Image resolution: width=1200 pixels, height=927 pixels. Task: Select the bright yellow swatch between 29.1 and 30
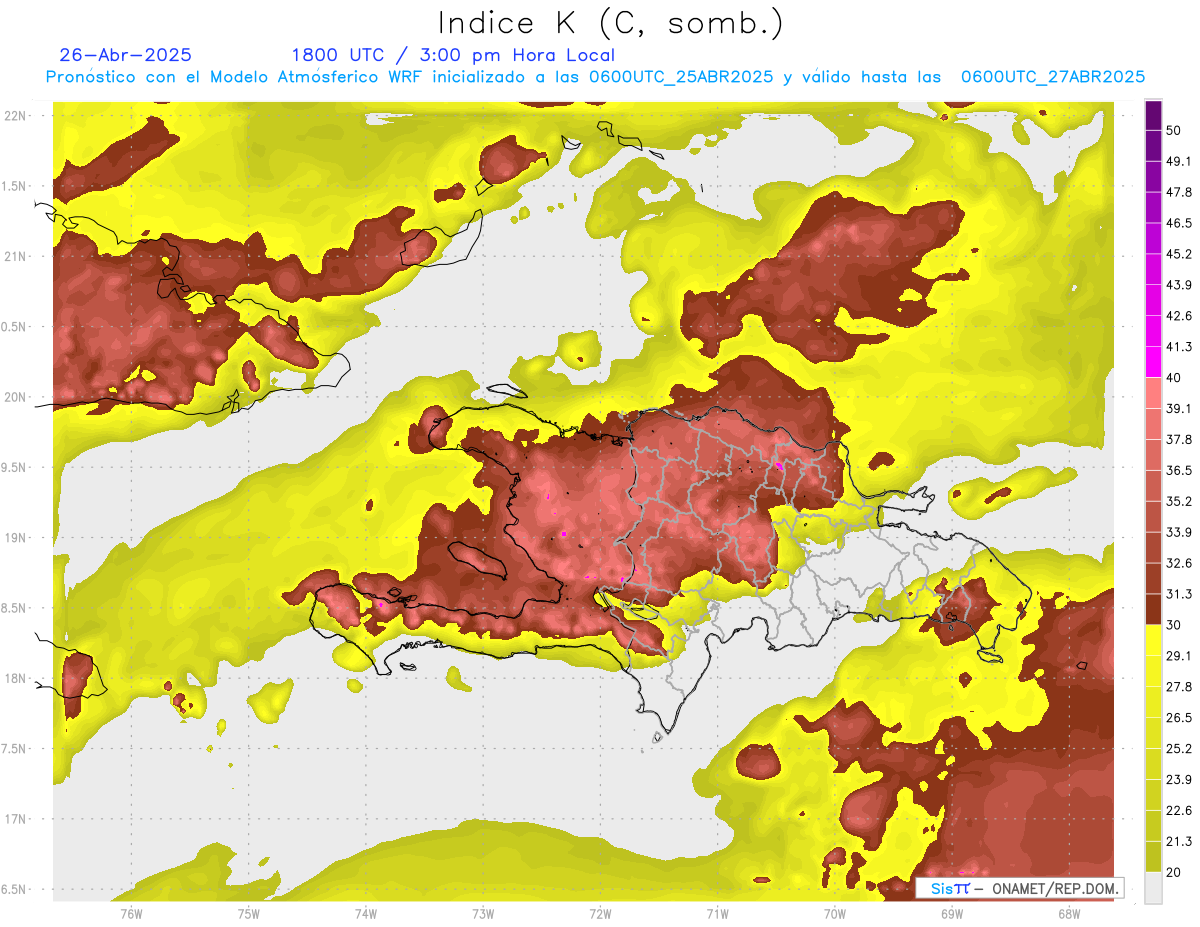click(1153, 640)
